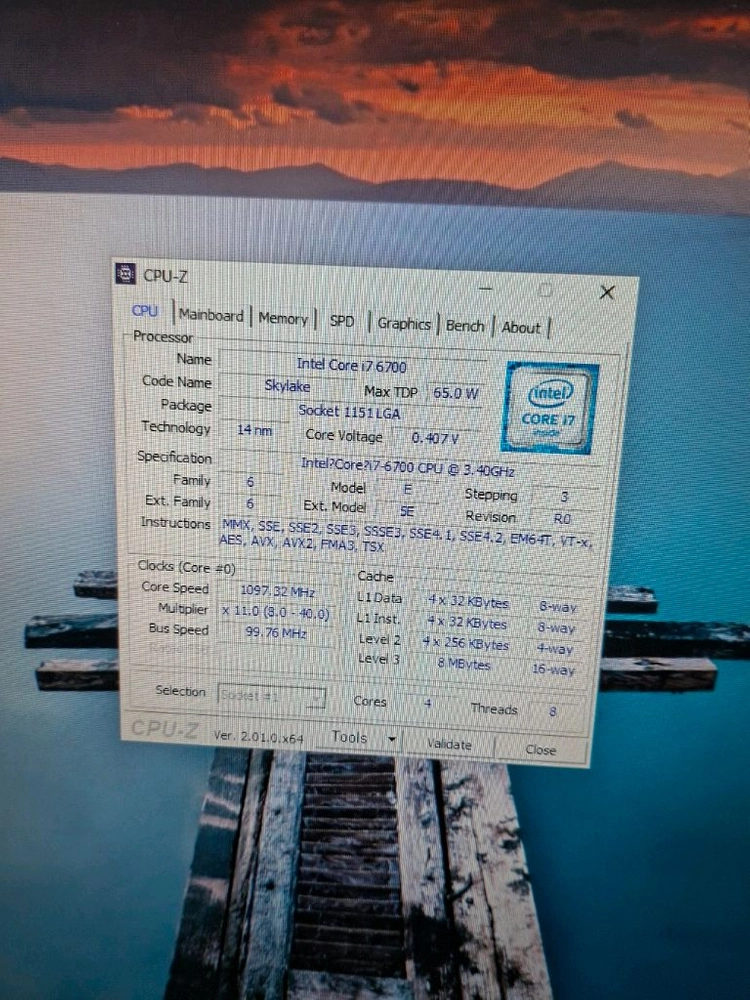This screenshot has height=1000, width=750.
Task: Click the Code Name value Skylake
Action: click(x=288, y=386)
